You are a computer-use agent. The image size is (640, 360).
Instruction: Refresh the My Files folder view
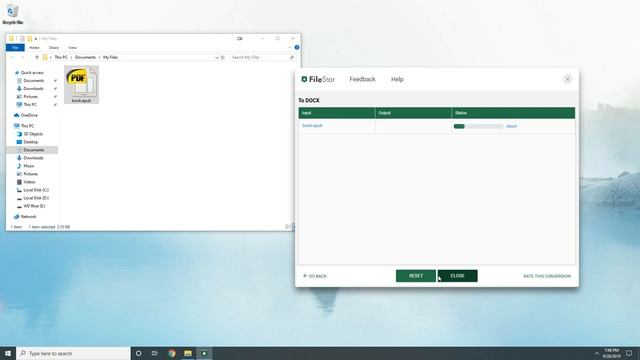223,58
